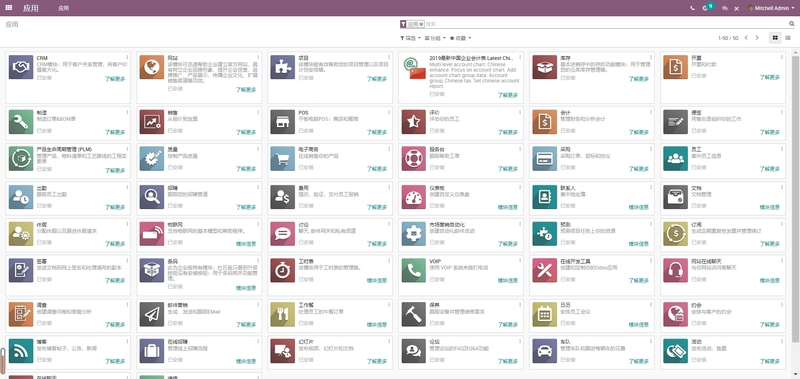Click 模块信息 on the 仪表板 card
This screenshot has width=800, height=379.
coord(508,207)
